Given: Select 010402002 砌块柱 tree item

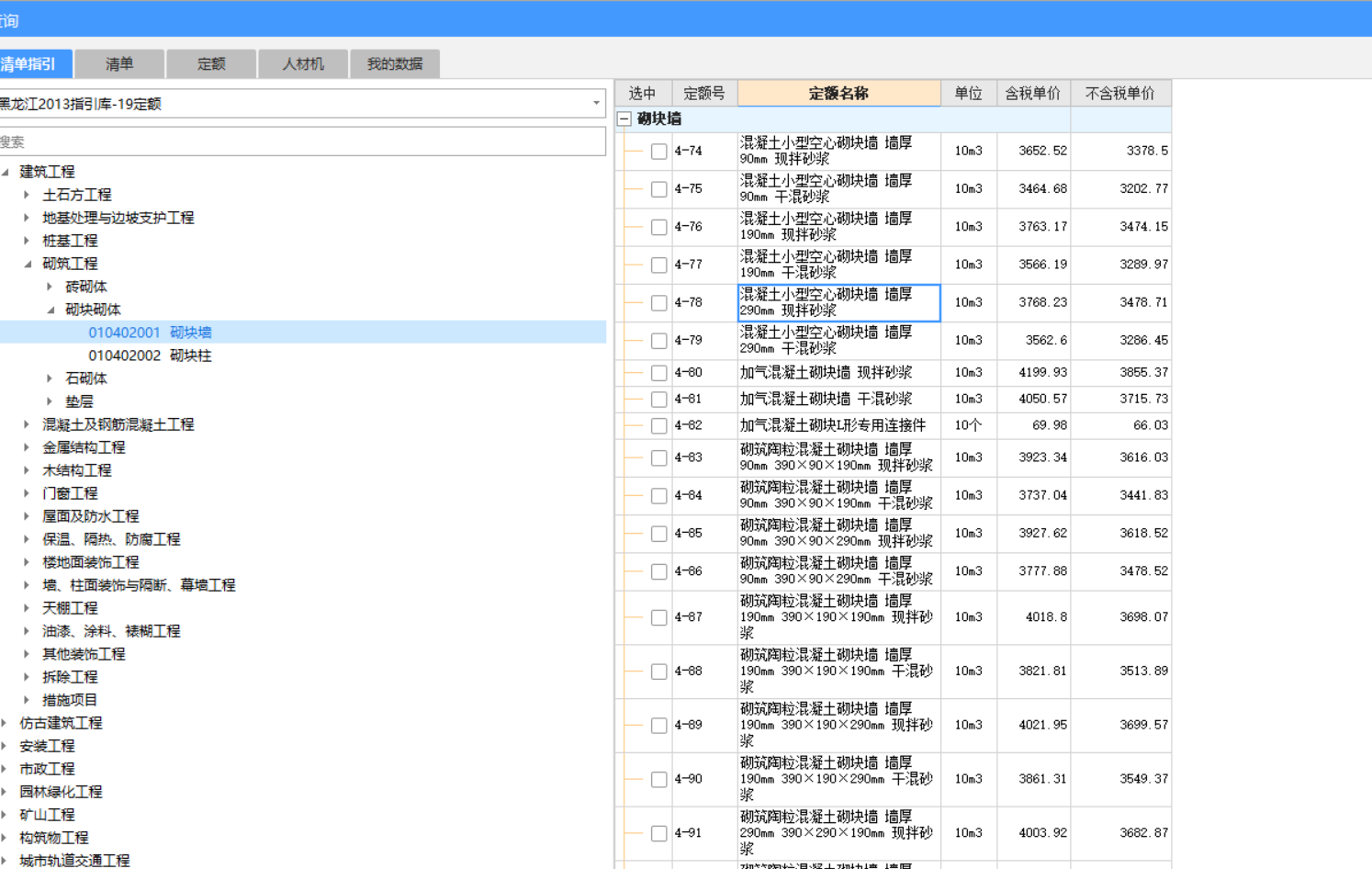Looking at the screenshot, I should pos(150,355).
